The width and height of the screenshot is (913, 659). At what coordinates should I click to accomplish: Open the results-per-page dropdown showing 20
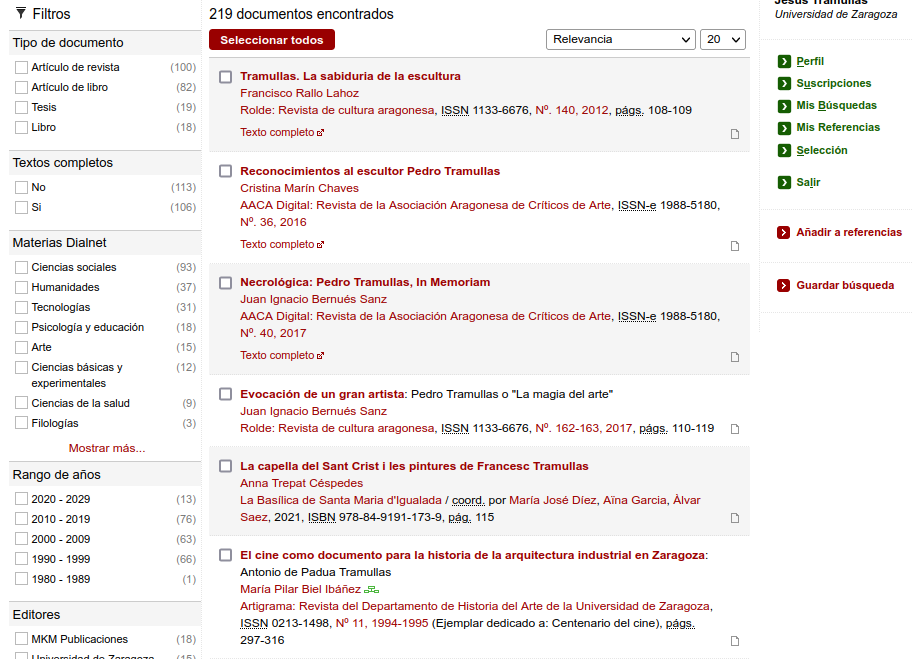(723, 40)
